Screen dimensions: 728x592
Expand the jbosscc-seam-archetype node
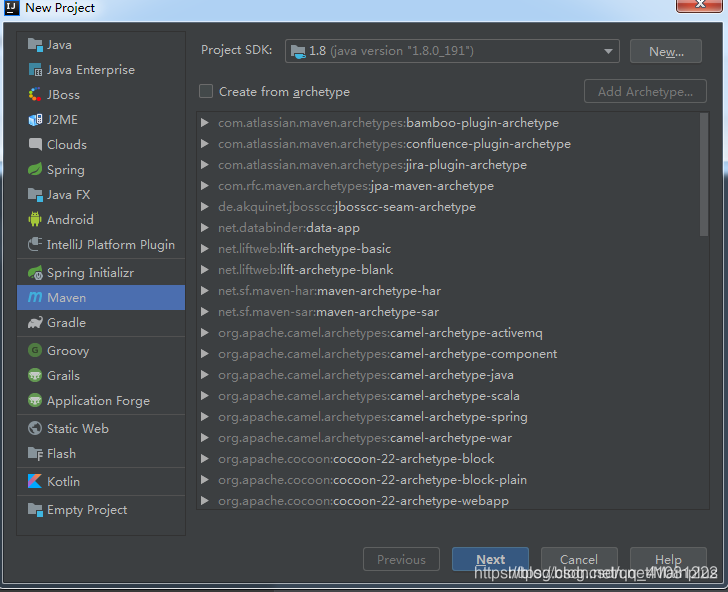[x=204, y=207]
